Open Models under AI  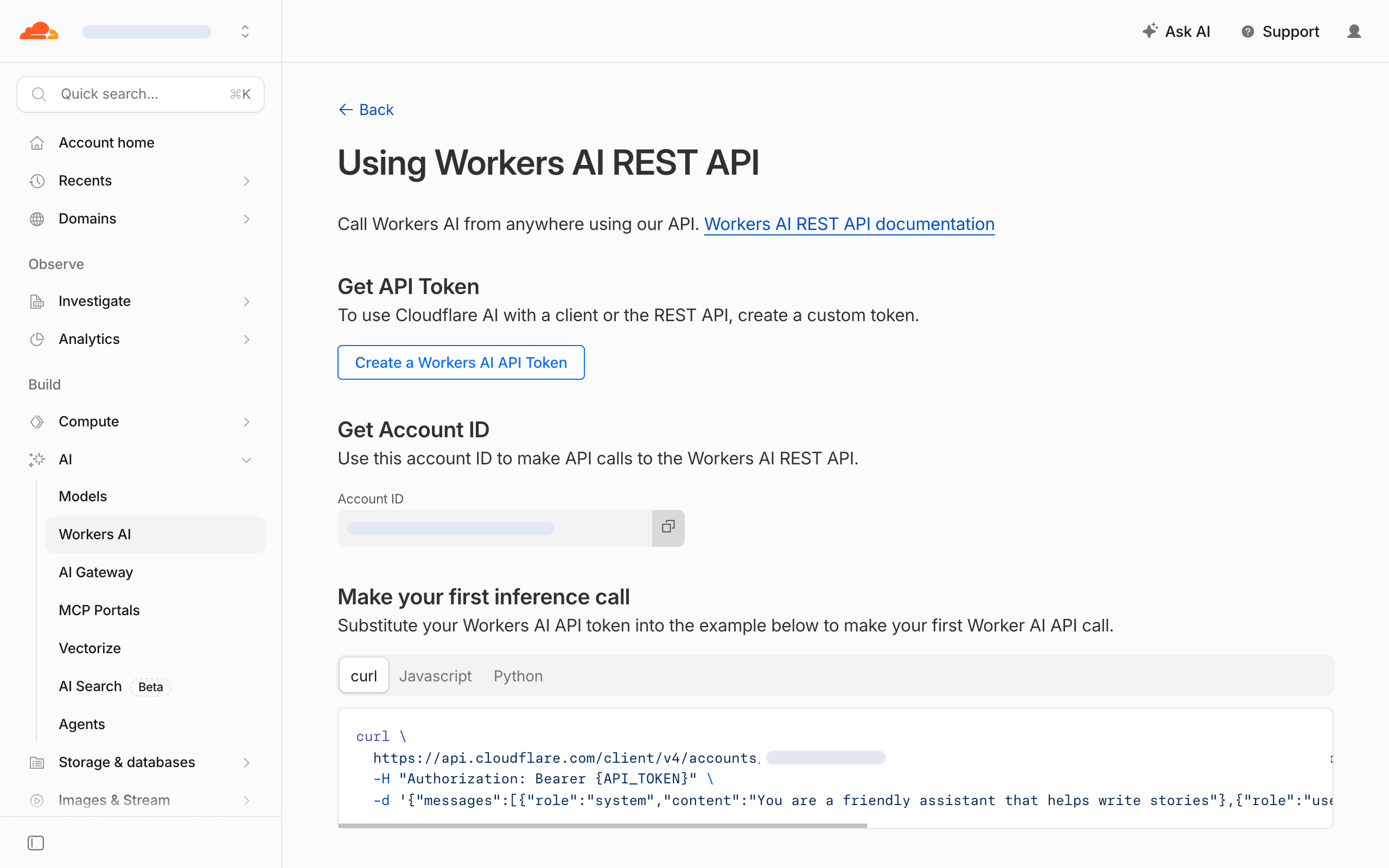(156, 496)
